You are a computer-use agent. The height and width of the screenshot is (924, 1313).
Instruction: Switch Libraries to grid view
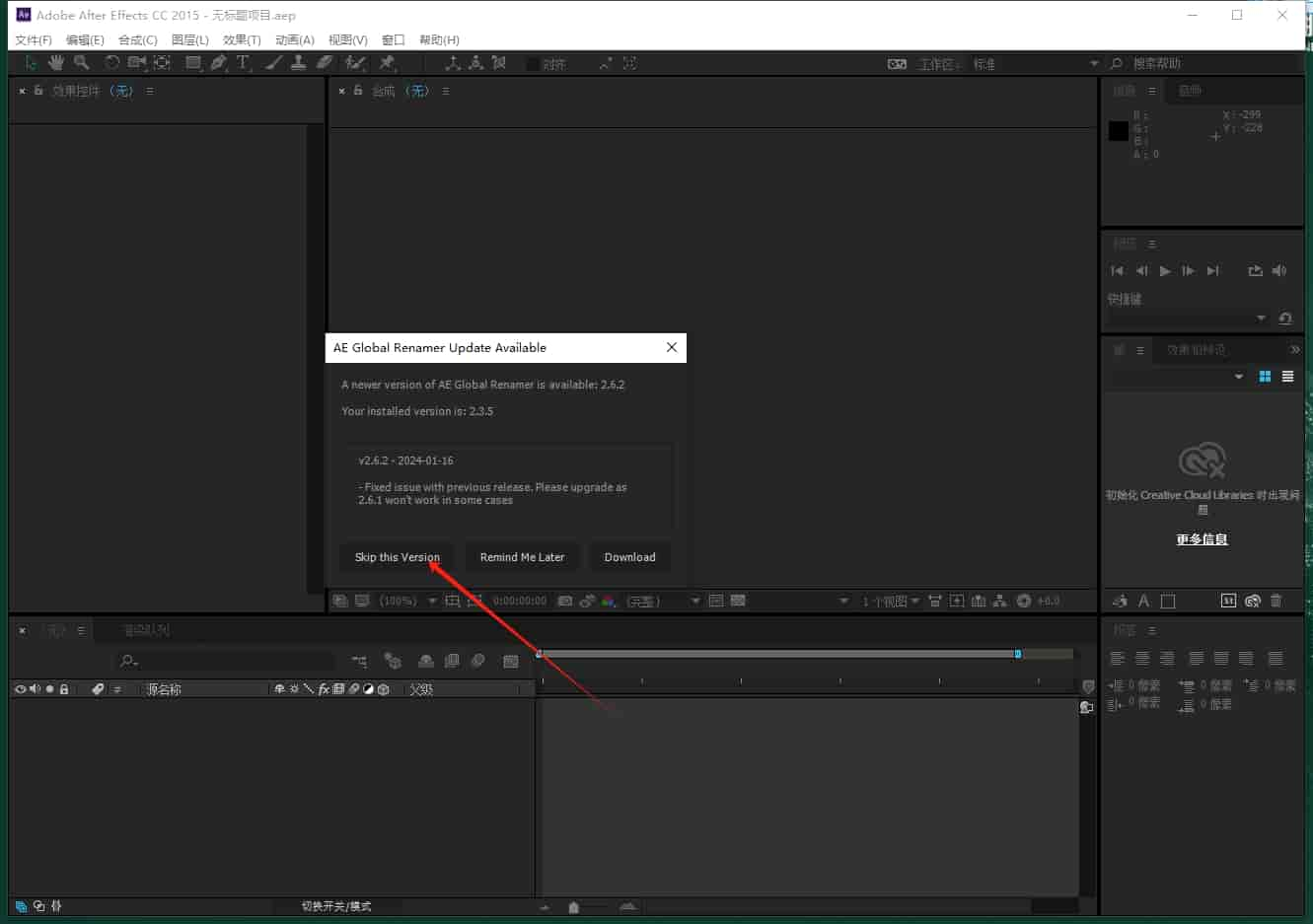tap(1265, 377)
